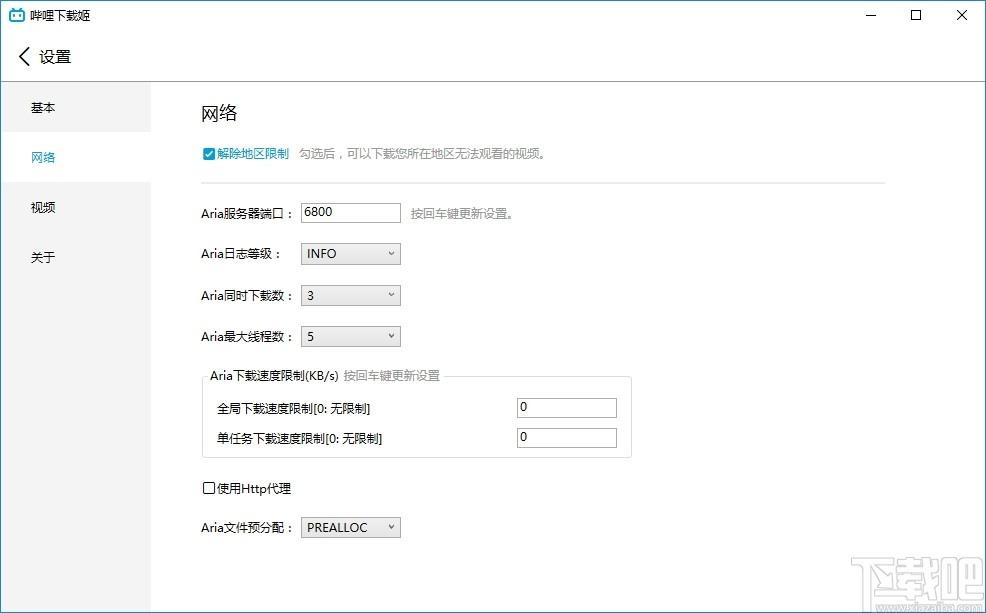Click the 勾选后 region restriction description text
986x613 pixels.
(422, 153)
